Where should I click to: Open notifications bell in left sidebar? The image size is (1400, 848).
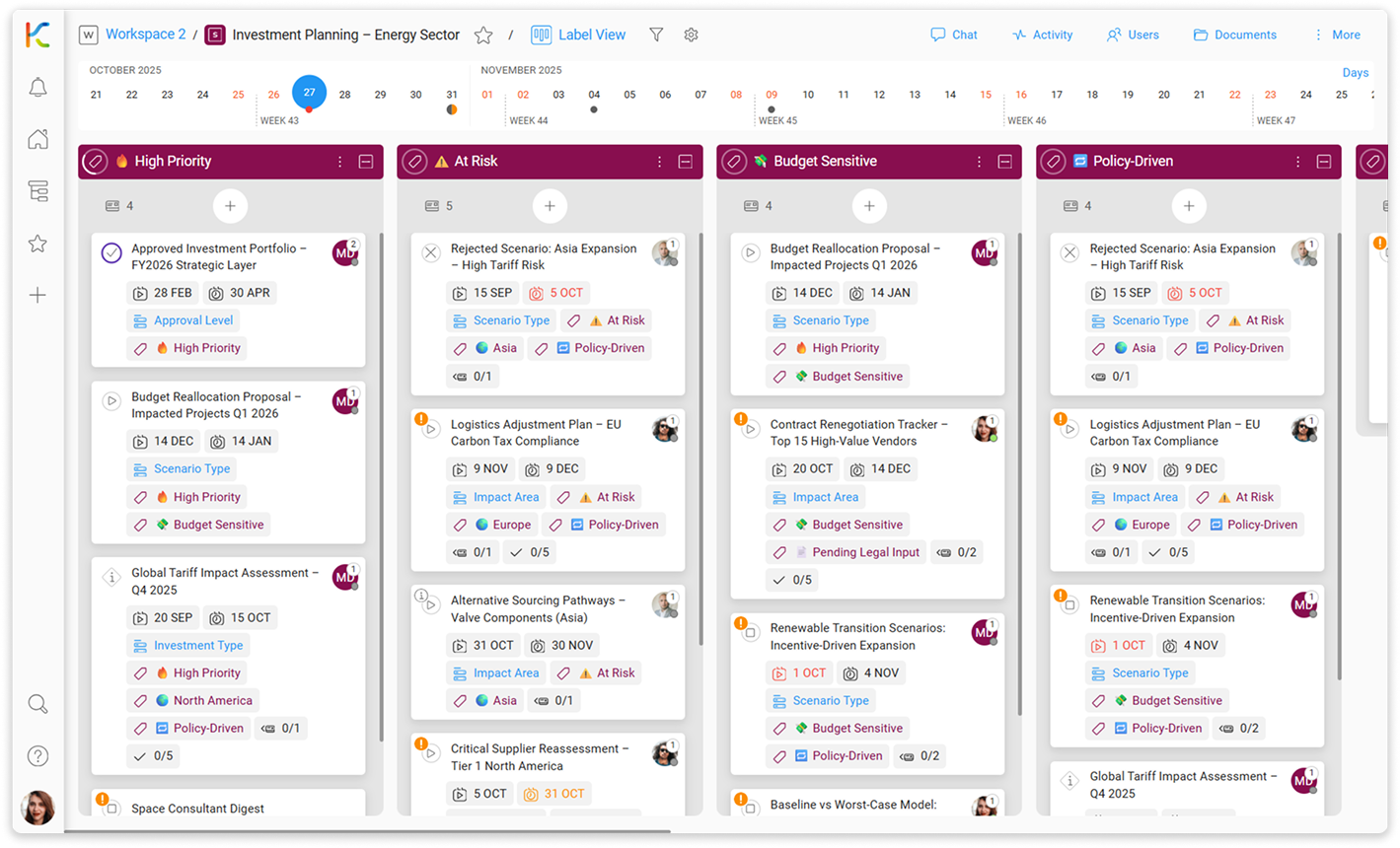(x=37, y=88)
